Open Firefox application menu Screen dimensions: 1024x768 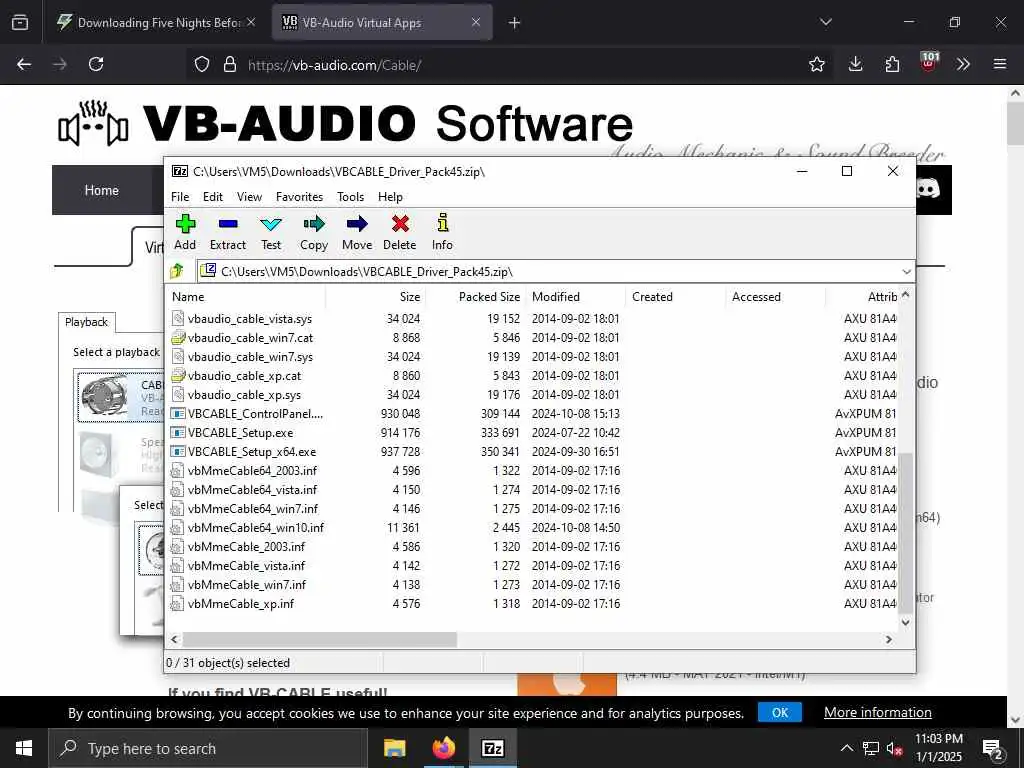click(x=1000, y=64)
